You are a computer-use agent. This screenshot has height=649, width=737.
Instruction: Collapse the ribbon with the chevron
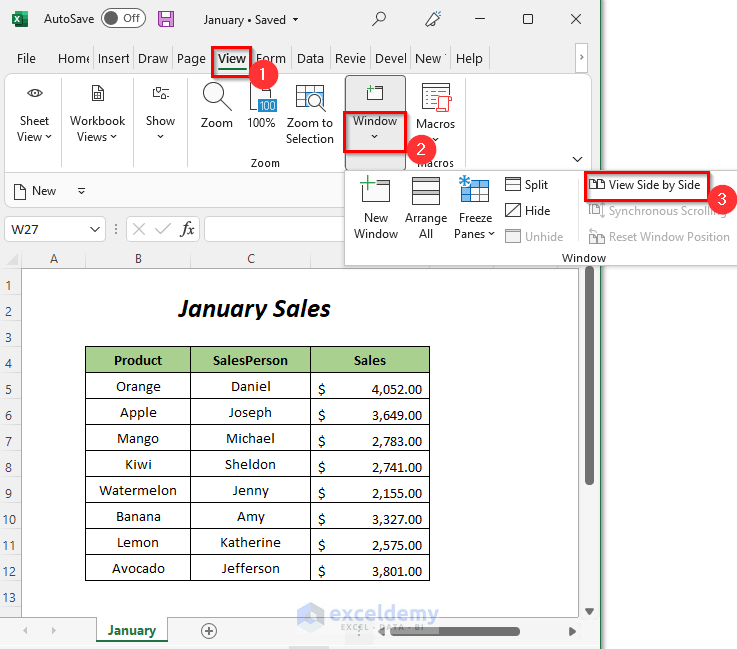pyautogui.click(x=578, y=159)
